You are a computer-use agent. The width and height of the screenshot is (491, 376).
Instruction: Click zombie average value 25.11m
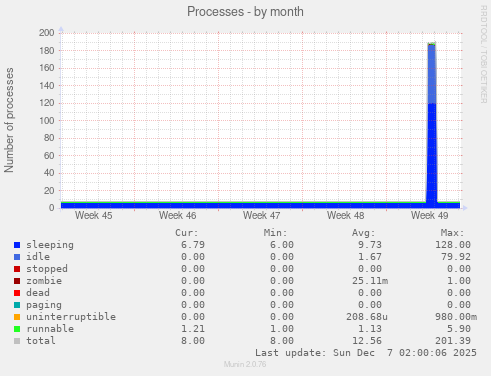click(x=370, y=281)
